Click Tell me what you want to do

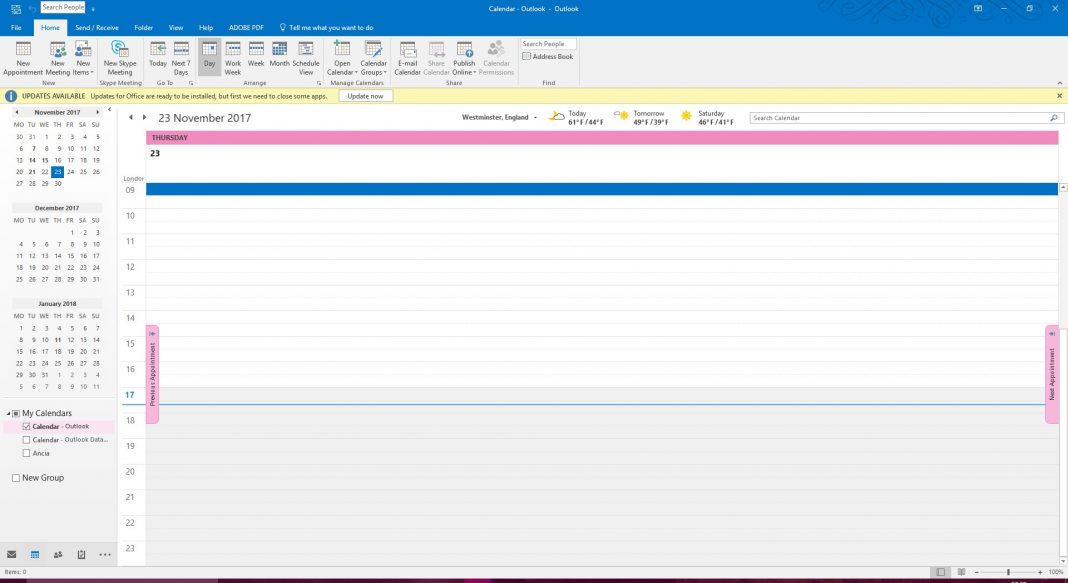point(326,28)
